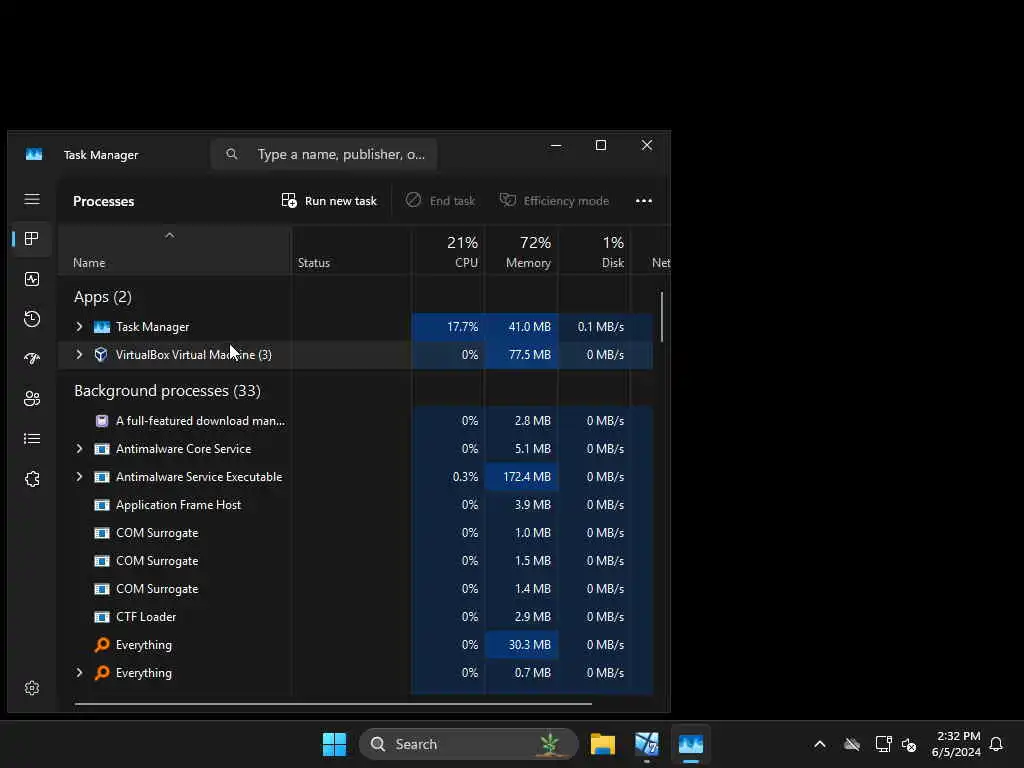Select the COM Surrogate row using 1.4 MB
1024x768 pixels.
(x=355, y=589)
